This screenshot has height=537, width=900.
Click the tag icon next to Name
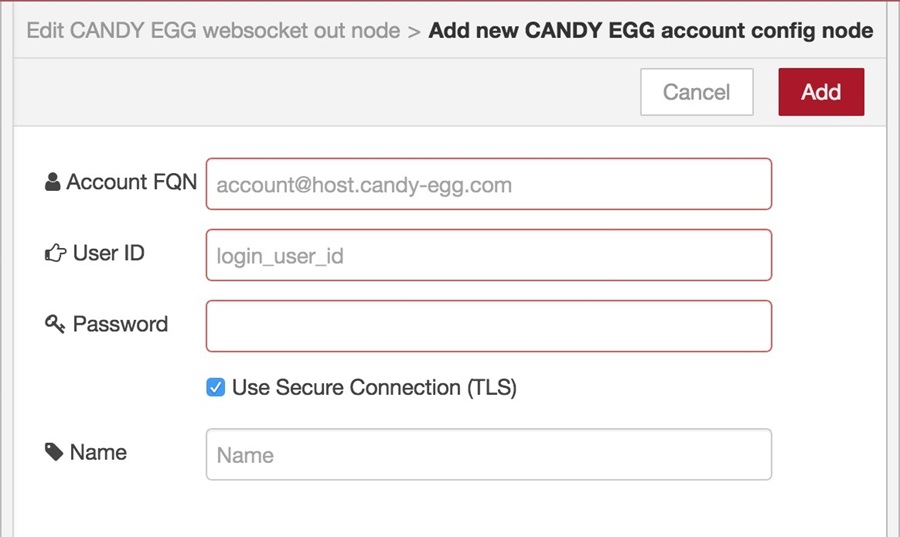point(53,452)
